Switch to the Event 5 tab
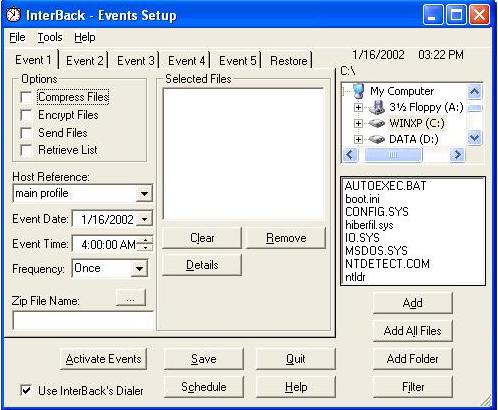The height and width of the screenshot is (410, 498). pyautogui.click(x=238, y=61)
